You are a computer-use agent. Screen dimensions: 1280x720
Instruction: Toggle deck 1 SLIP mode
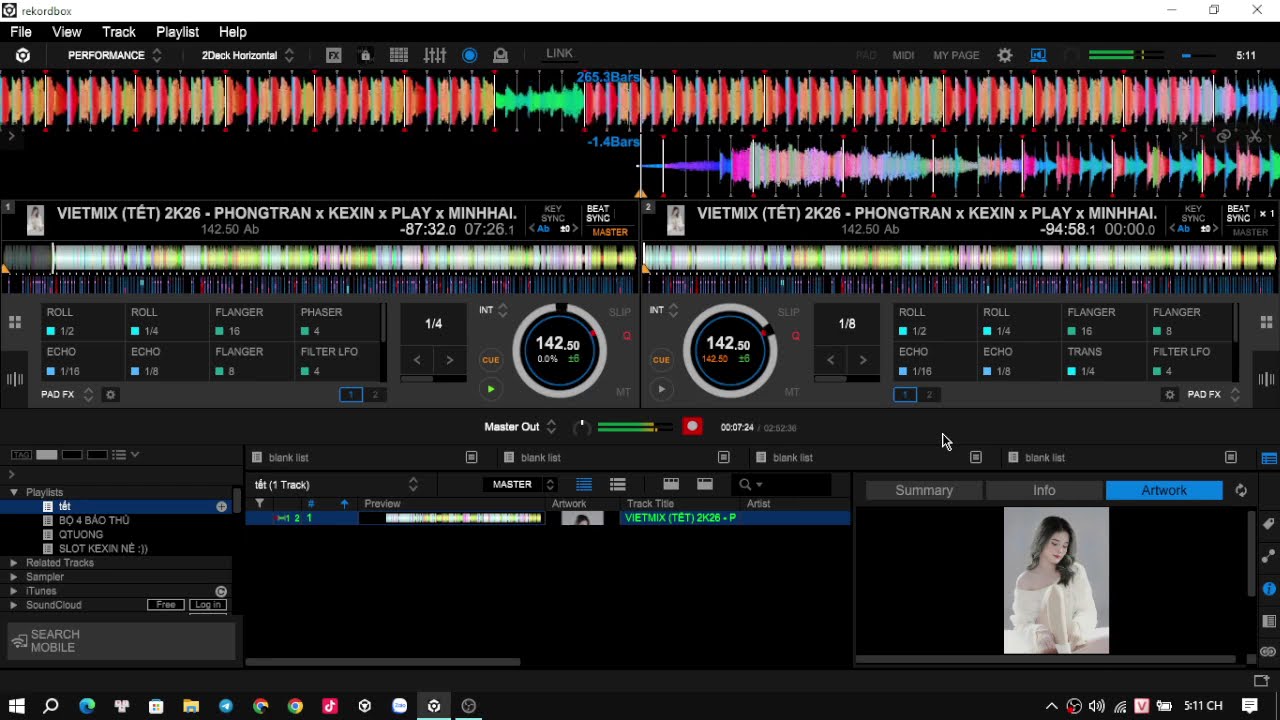click(x=620, y=312)
